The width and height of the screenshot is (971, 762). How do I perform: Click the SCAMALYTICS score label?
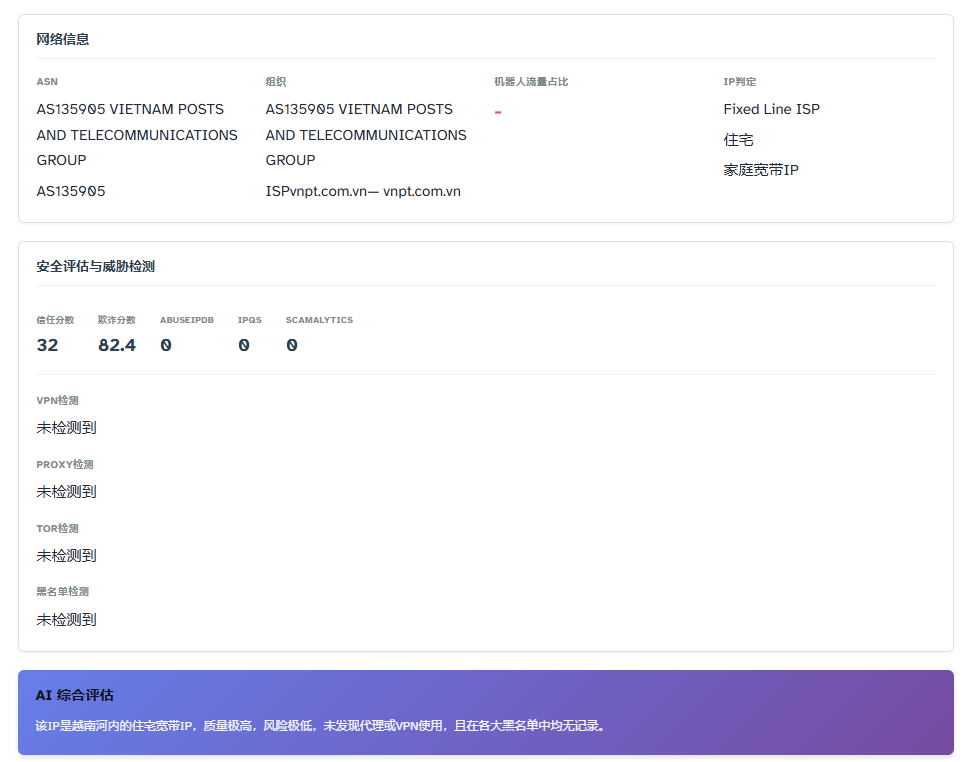(x=319, y=320)
